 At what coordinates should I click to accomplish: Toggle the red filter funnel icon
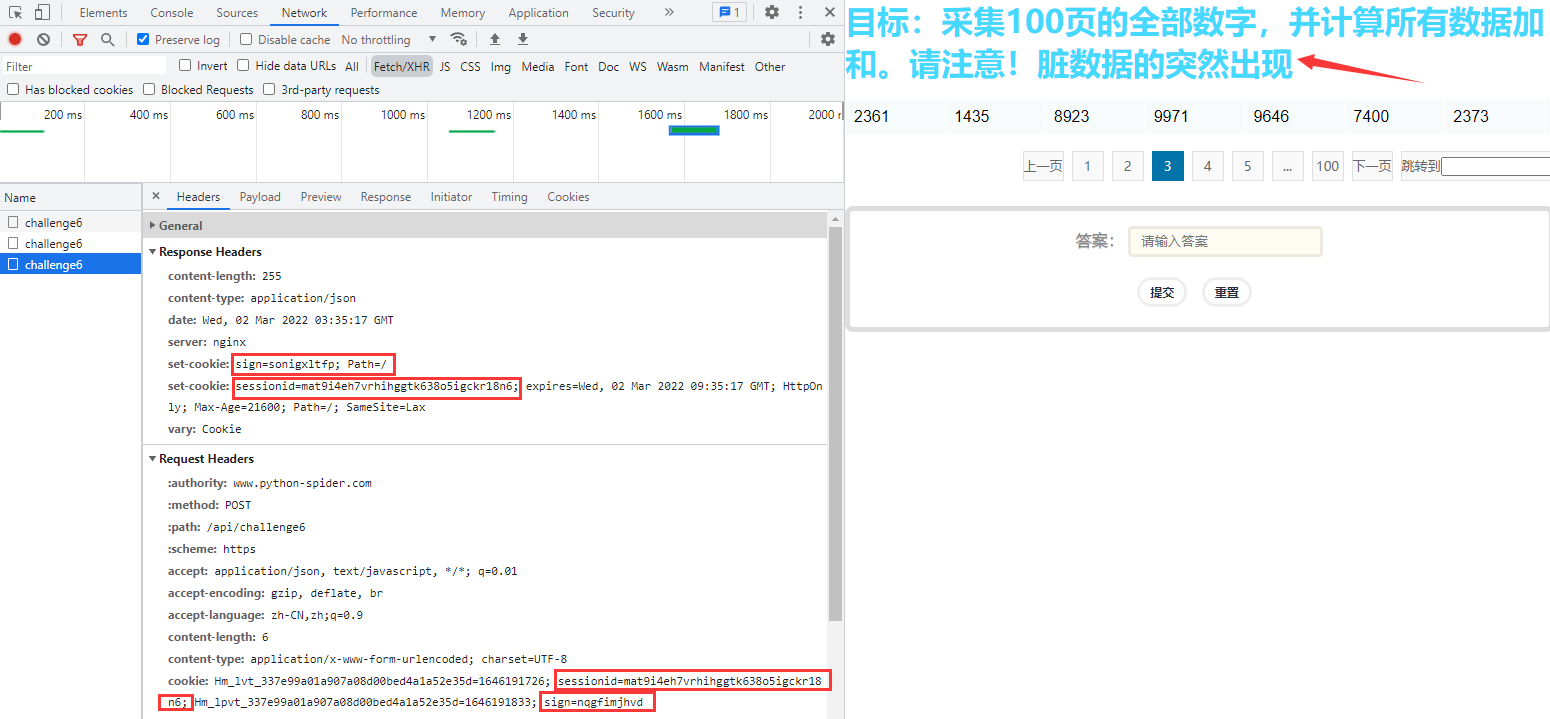point(80,39)
